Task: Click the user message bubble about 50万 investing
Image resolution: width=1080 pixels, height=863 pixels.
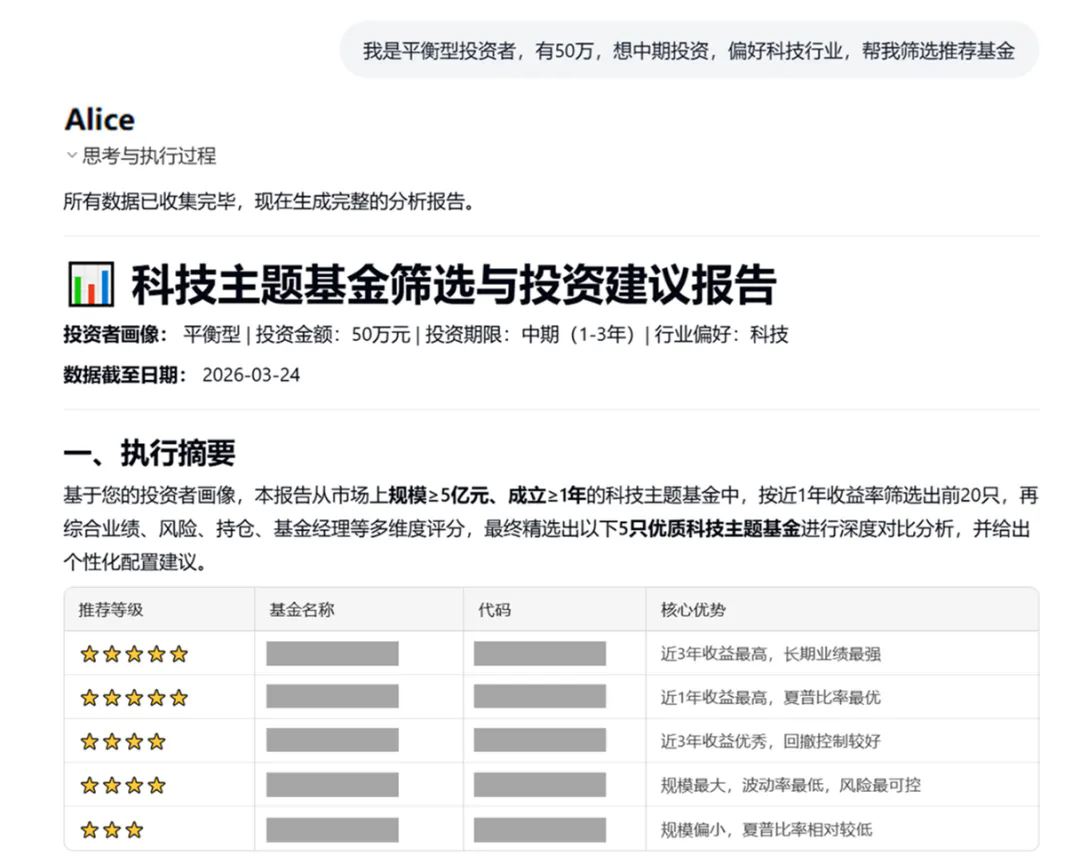Action: pyautogui.click(x=688, y=51)
